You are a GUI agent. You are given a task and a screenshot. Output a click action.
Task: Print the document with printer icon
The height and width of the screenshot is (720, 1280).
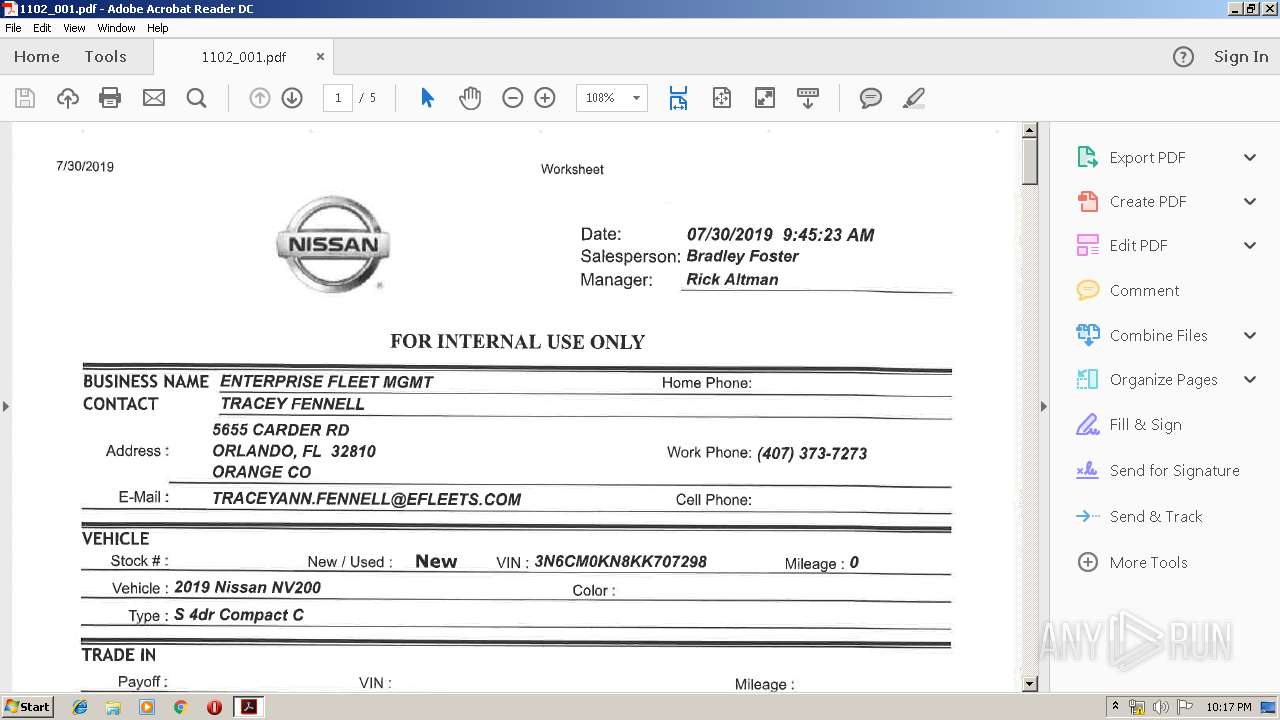[110, 98]
